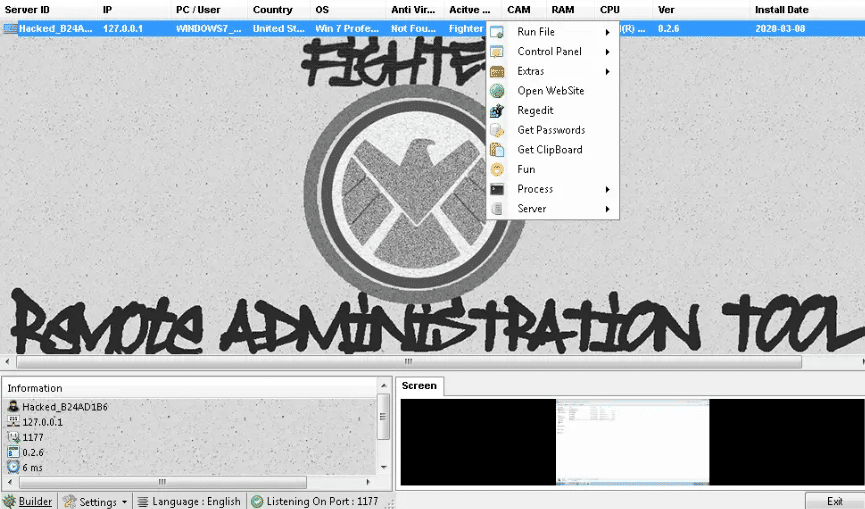Viewport: 865px width, 509px height.
Task: Choose Open WebSite from context menu
Action: point(552,91)
